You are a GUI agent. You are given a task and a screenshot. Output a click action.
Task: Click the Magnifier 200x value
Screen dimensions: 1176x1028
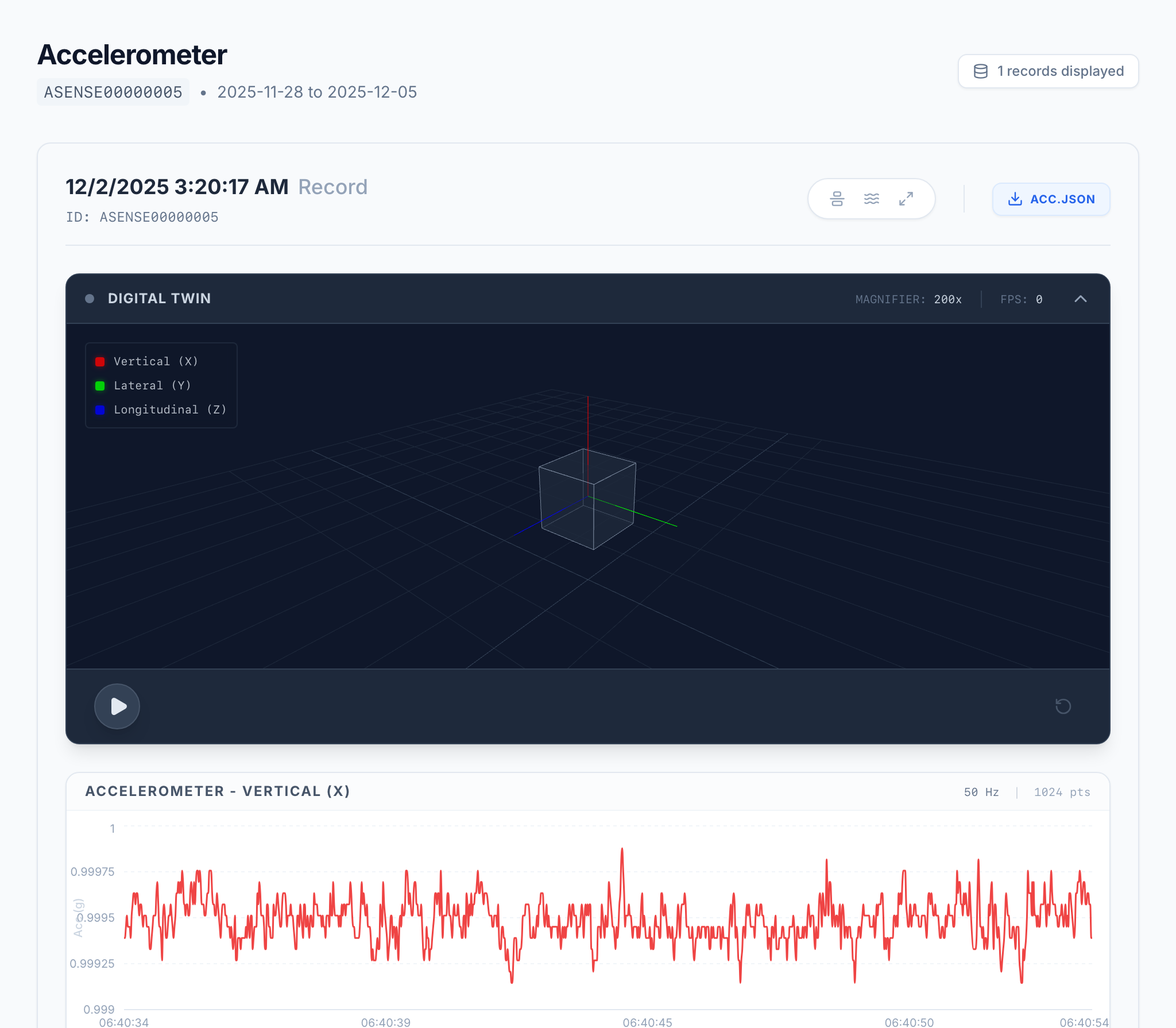coord(947,299)
